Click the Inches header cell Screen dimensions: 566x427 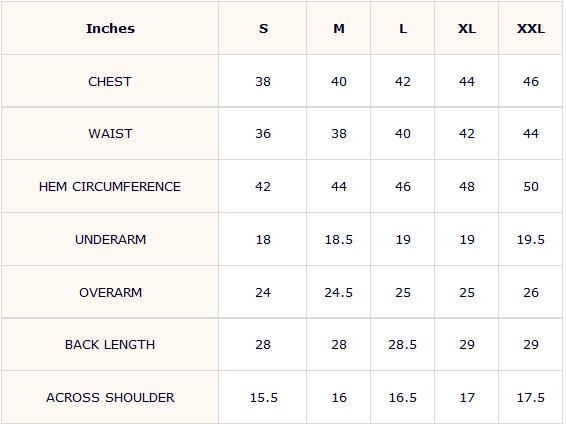(110, 28)
